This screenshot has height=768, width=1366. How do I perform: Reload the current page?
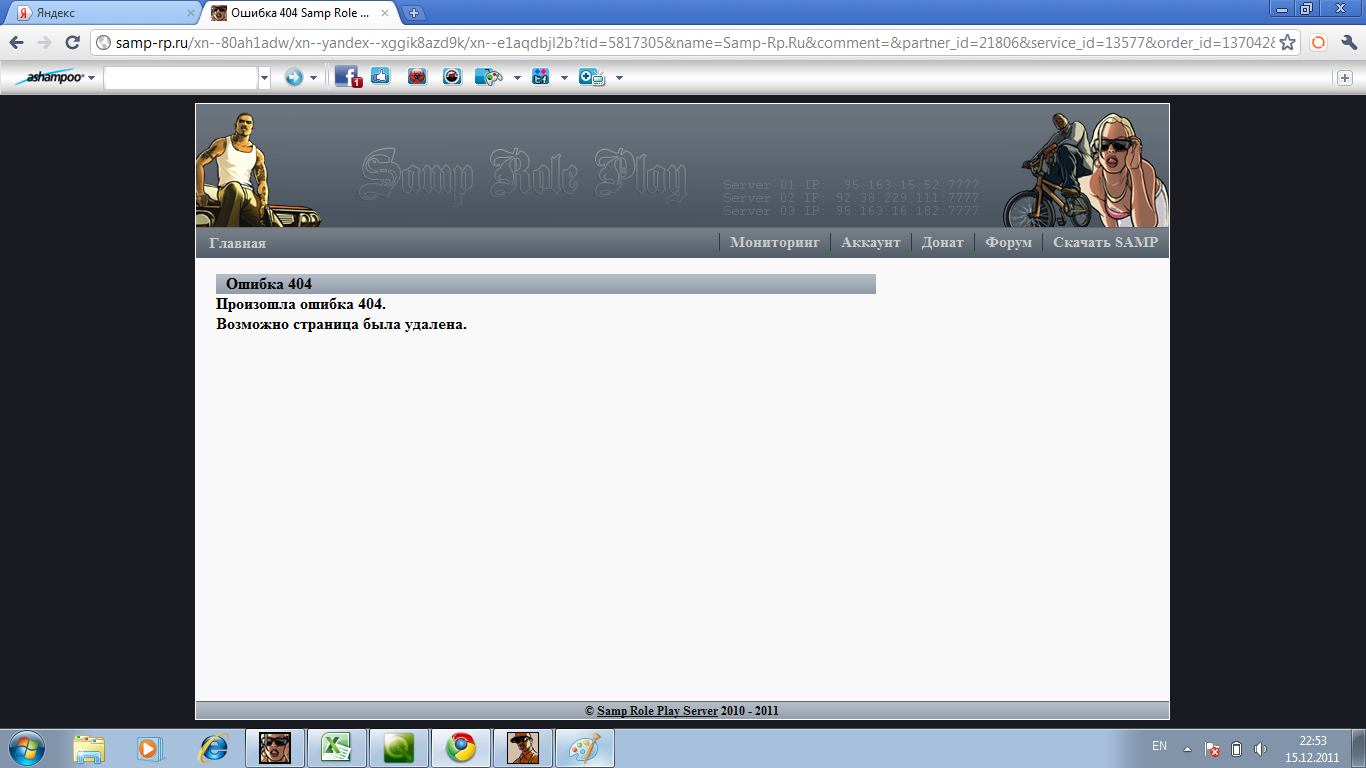click(72, 43)
